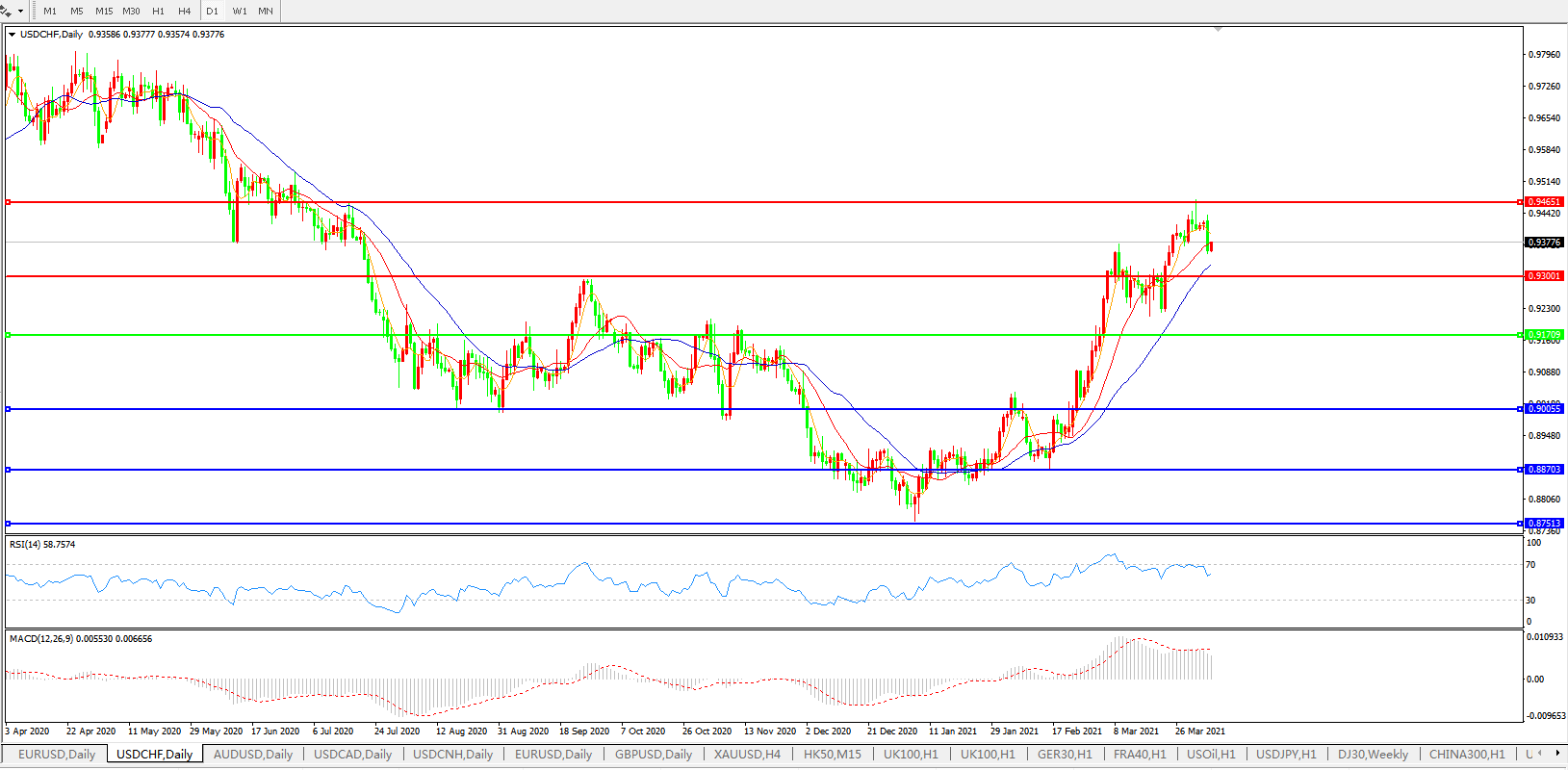The height and width of the screenshot is (770, 1568).
Task: Enable the H4 timeframe button
Action: click(185, 12)
